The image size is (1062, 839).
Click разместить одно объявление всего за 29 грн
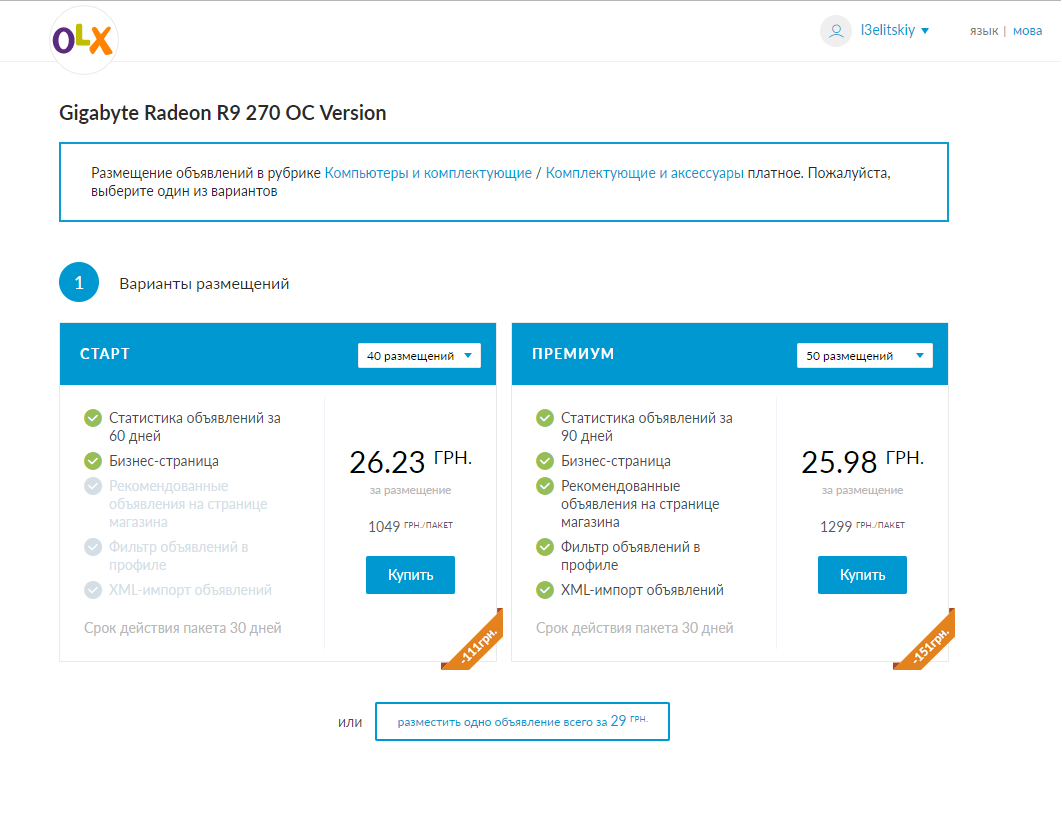click(x=522, y=721)
